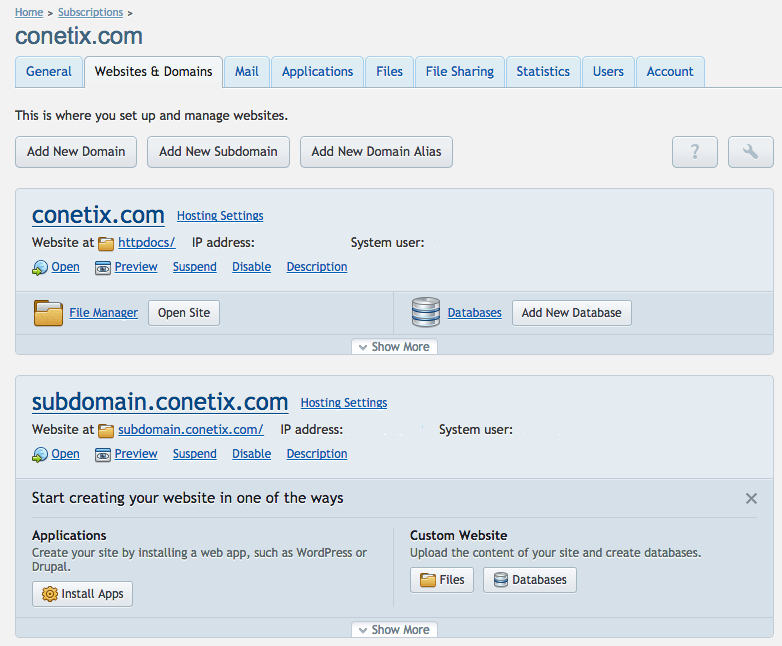Image resolution: width=782 pixels, height=646 pixels.
Task: Click the large Databases cylinder icon
Action: [426, 312]
